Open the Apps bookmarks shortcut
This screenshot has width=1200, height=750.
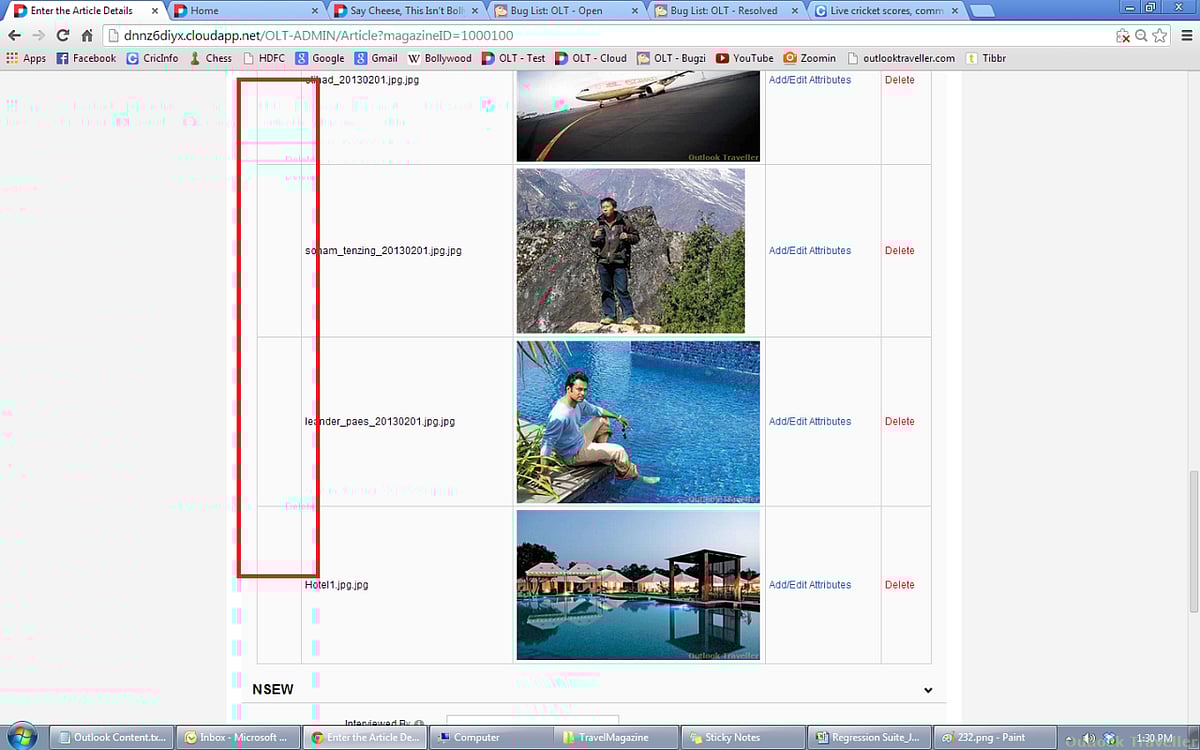tap(27, 58)
